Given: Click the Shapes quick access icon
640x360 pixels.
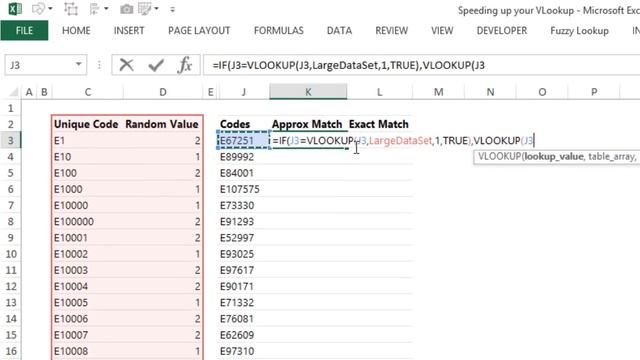Looking at the screenshot, I should pyautogui.click(x=39, y=9).
